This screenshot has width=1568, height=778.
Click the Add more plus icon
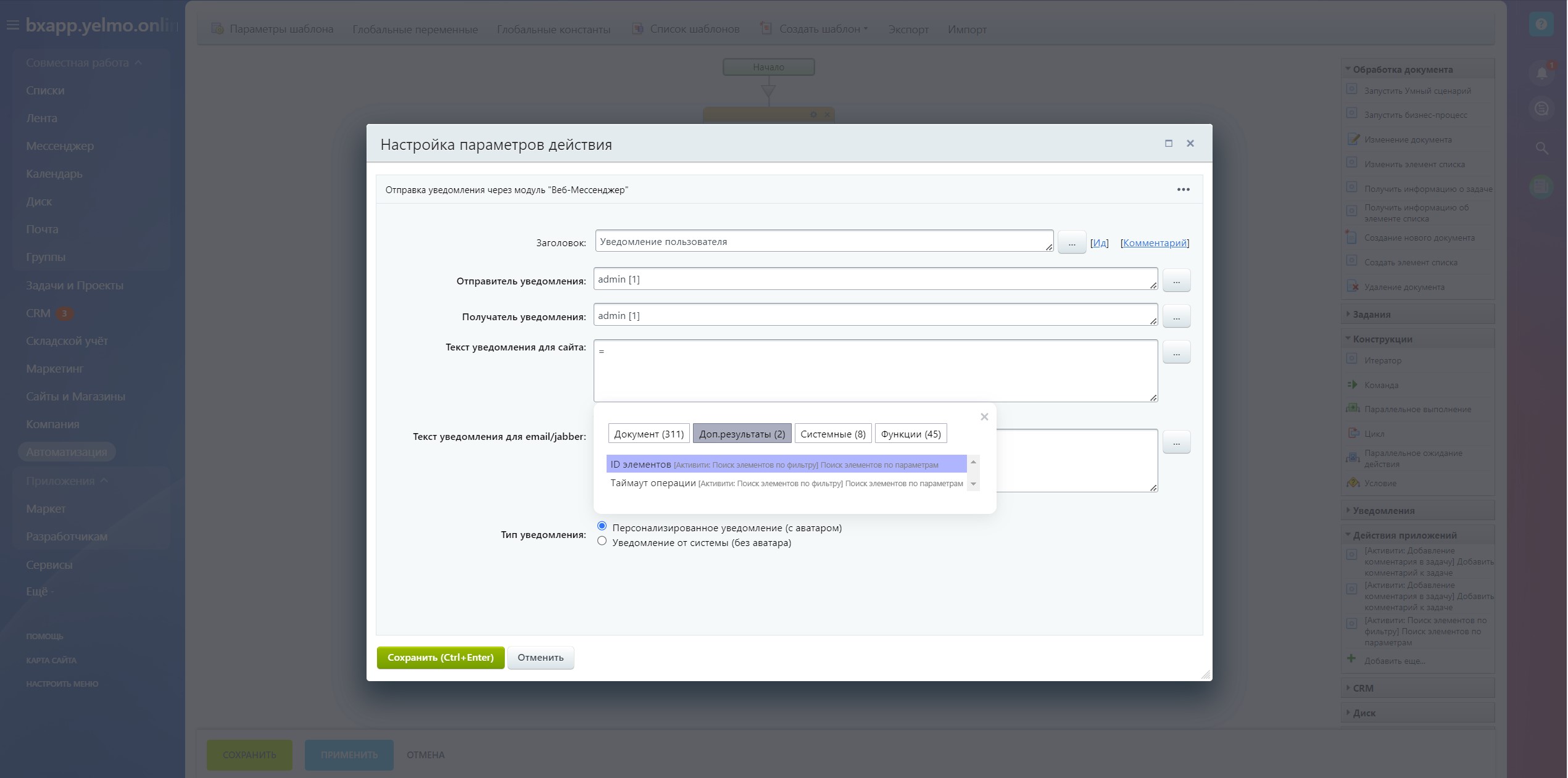tap(1351, 658)
